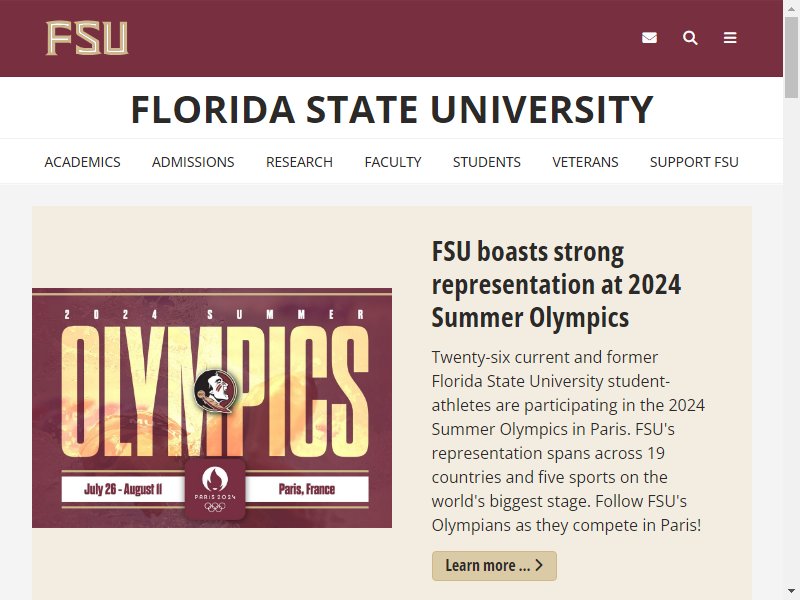
Task: Expand the hamburger menu icon
Action: (730, 38)
